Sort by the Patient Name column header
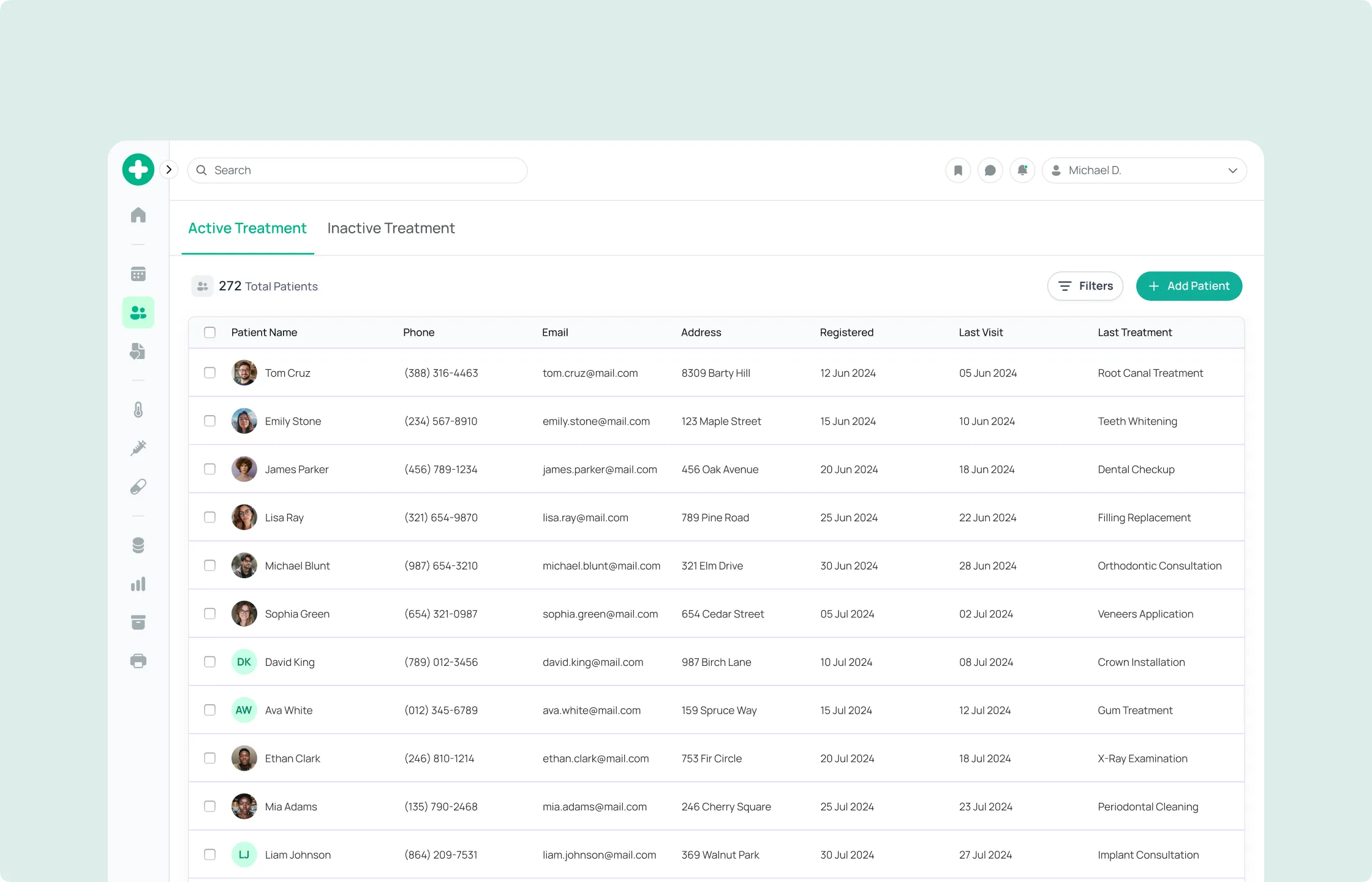 click(264, 333)
